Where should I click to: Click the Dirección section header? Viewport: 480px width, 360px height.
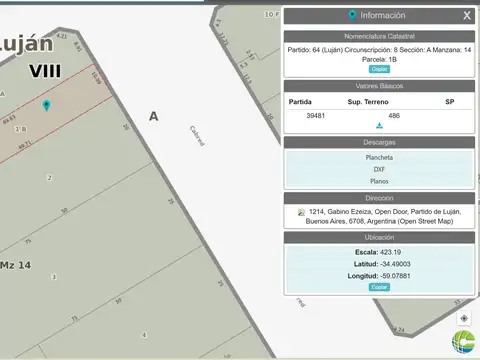[x=379, y=198]
